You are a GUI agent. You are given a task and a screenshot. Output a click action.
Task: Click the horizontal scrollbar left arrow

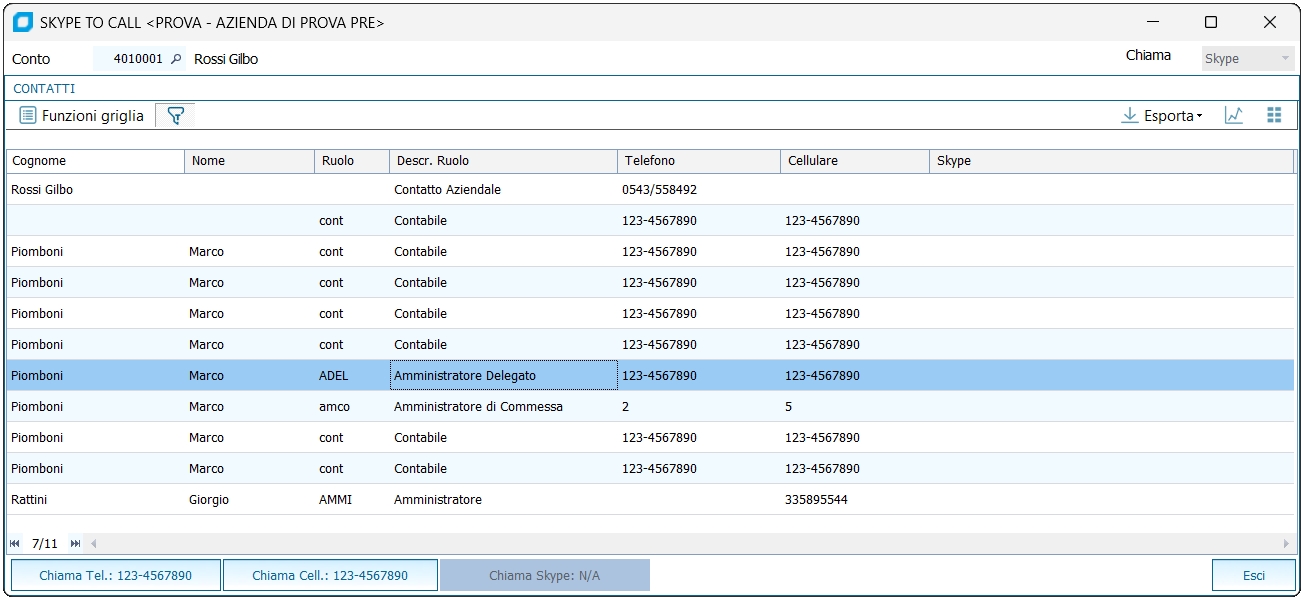click(x=94, y=544)
